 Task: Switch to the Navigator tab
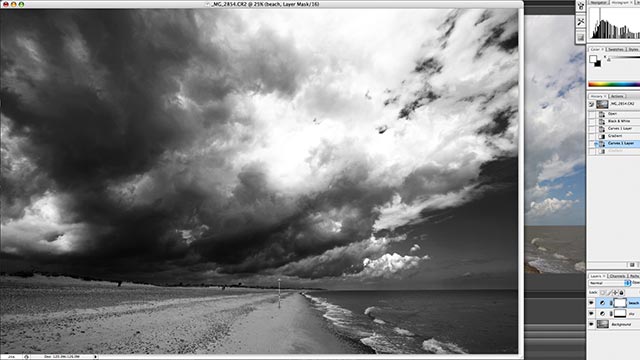599,2
